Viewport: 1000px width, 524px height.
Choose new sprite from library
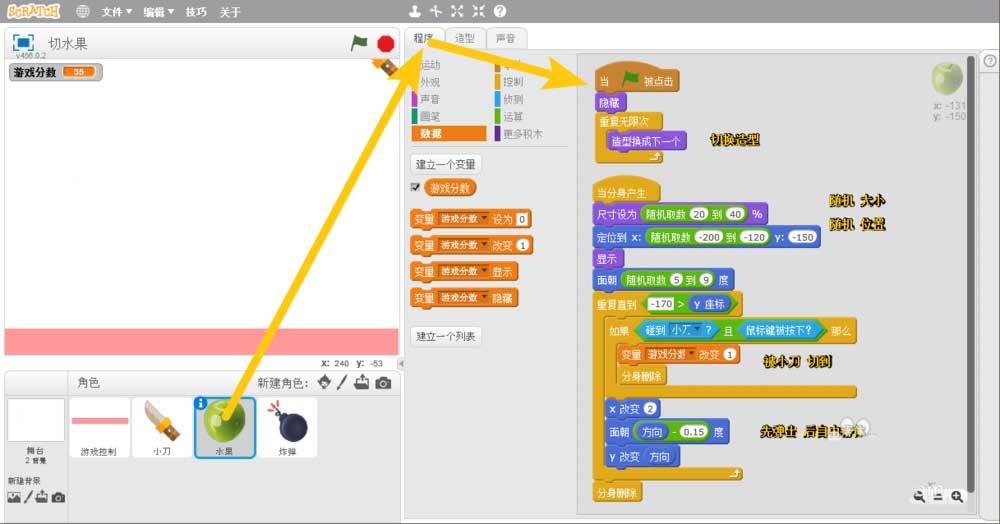point(325,382)
